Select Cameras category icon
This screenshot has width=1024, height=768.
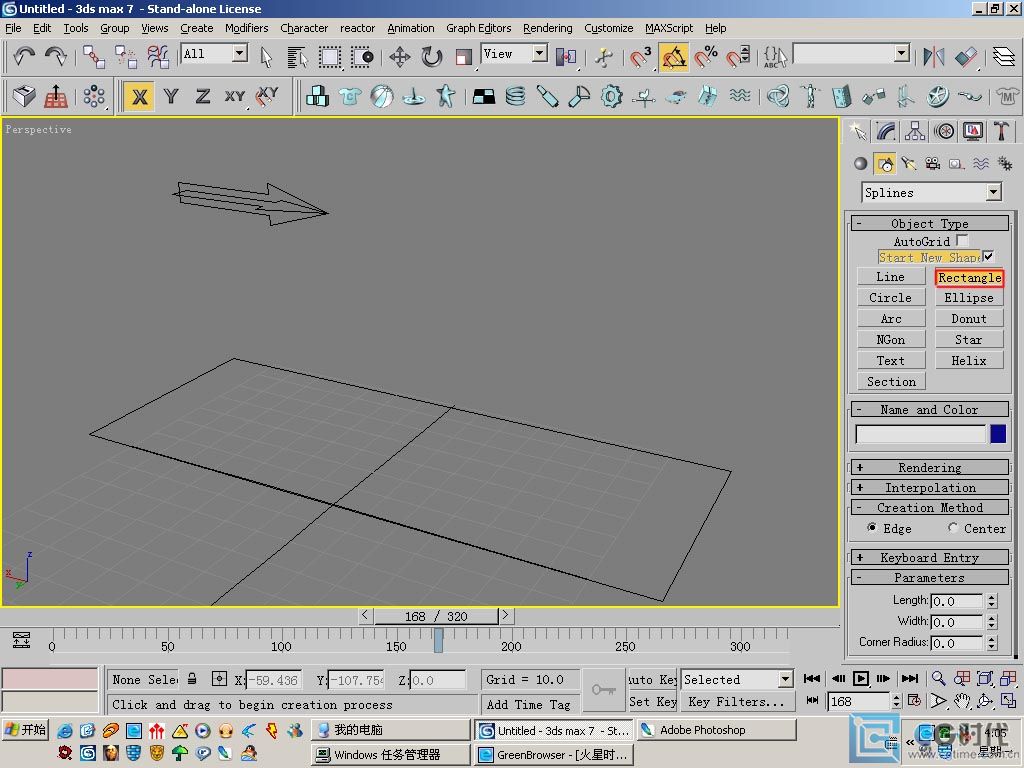click(x=933, y=163)
